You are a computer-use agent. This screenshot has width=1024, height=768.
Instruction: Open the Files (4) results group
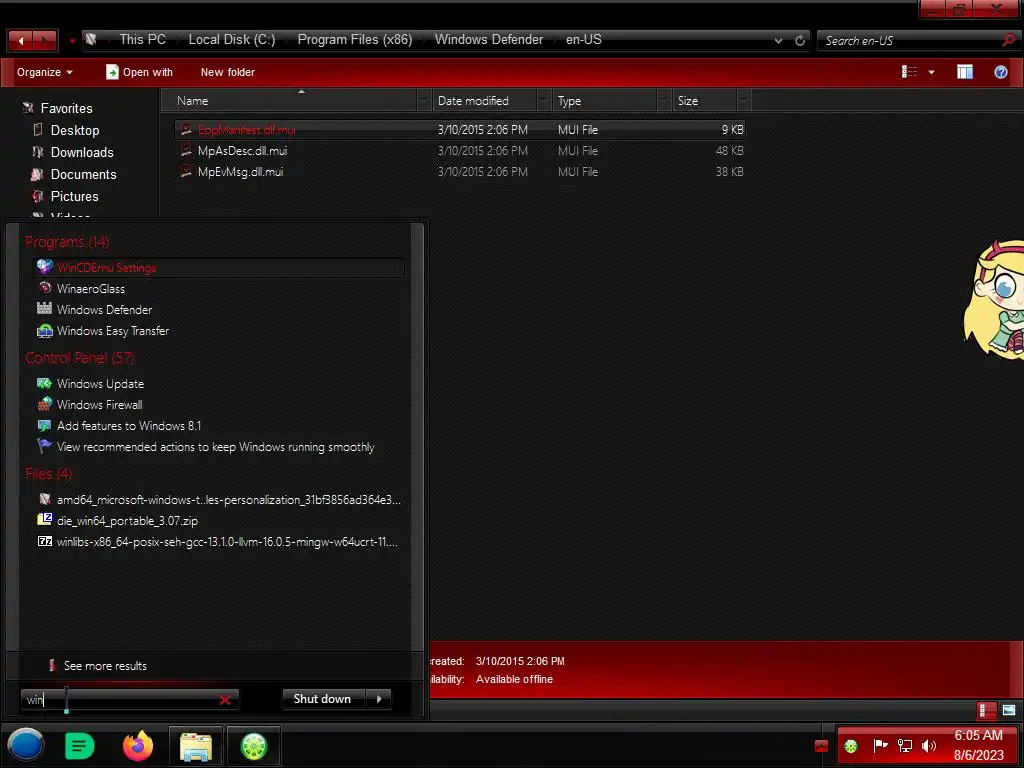49,473
